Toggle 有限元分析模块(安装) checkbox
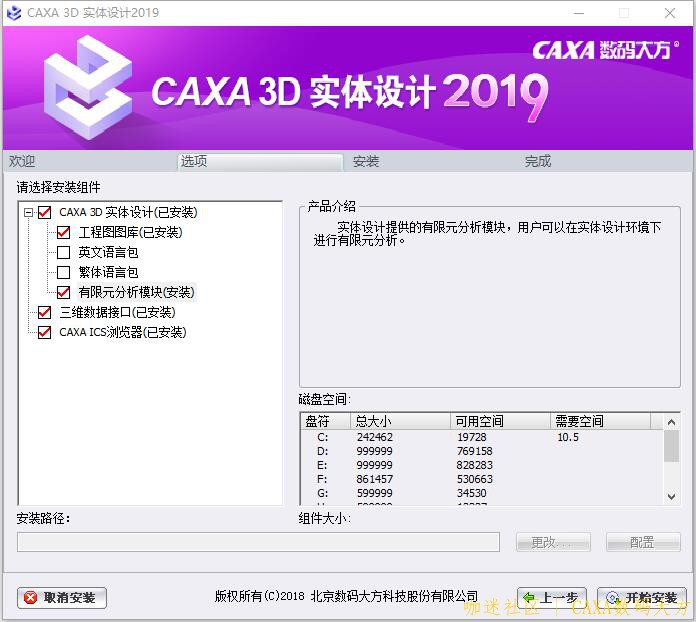 [63, 292]
